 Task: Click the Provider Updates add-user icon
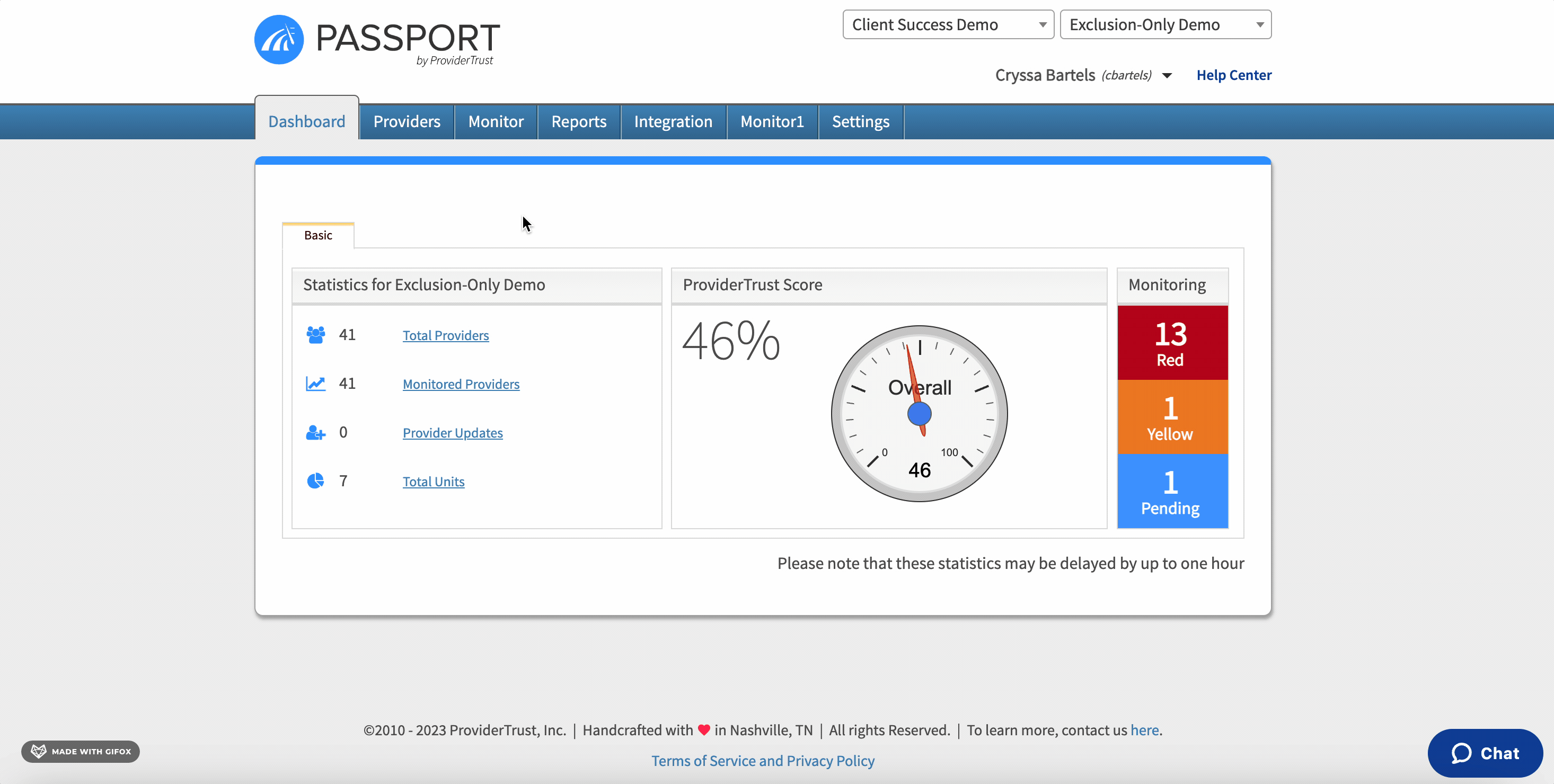(315, 432)
